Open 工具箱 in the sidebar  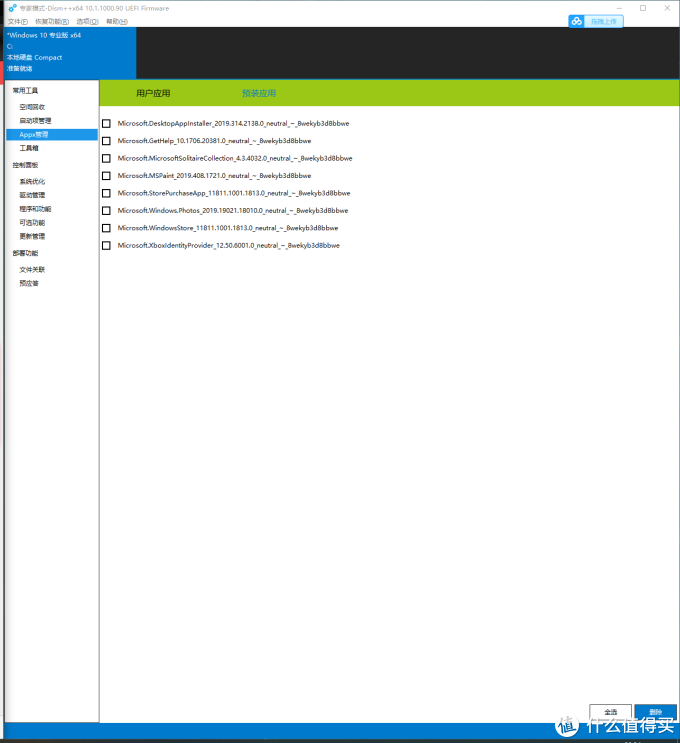[x=29, y=148]
